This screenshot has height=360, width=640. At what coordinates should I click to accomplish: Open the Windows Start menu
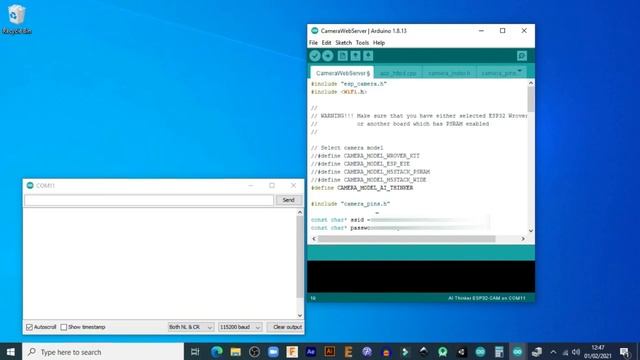[x=11, y=352]
